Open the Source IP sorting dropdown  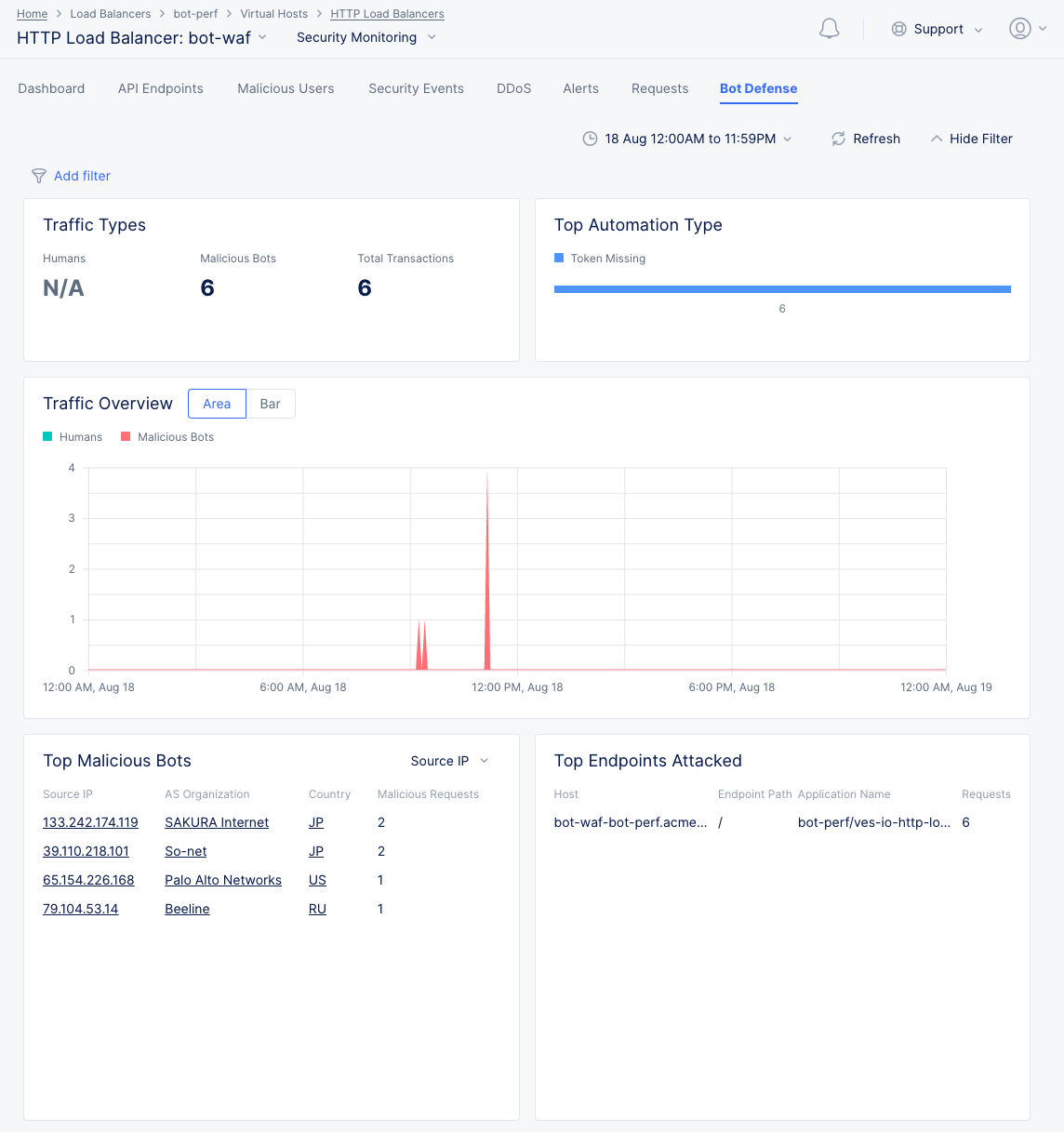[x=449, y=761]
